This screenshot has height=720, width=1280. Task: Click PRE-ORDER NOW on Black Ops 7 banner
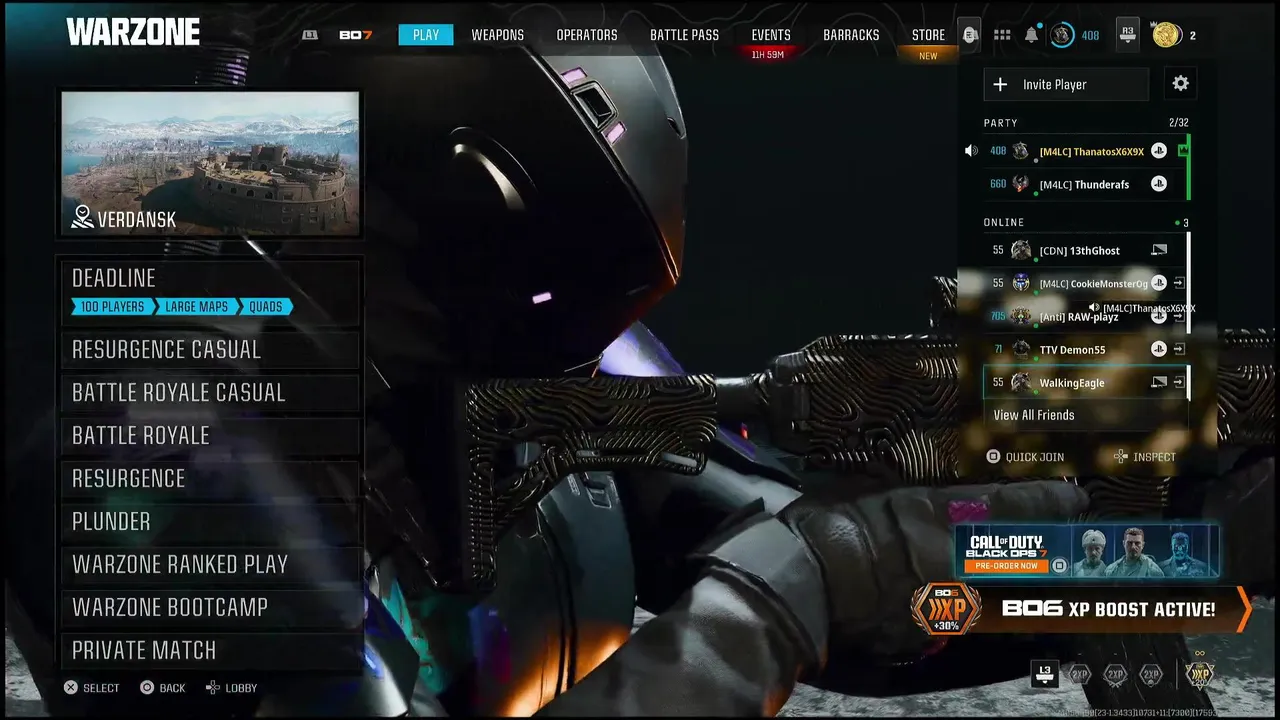point(1006,566)
